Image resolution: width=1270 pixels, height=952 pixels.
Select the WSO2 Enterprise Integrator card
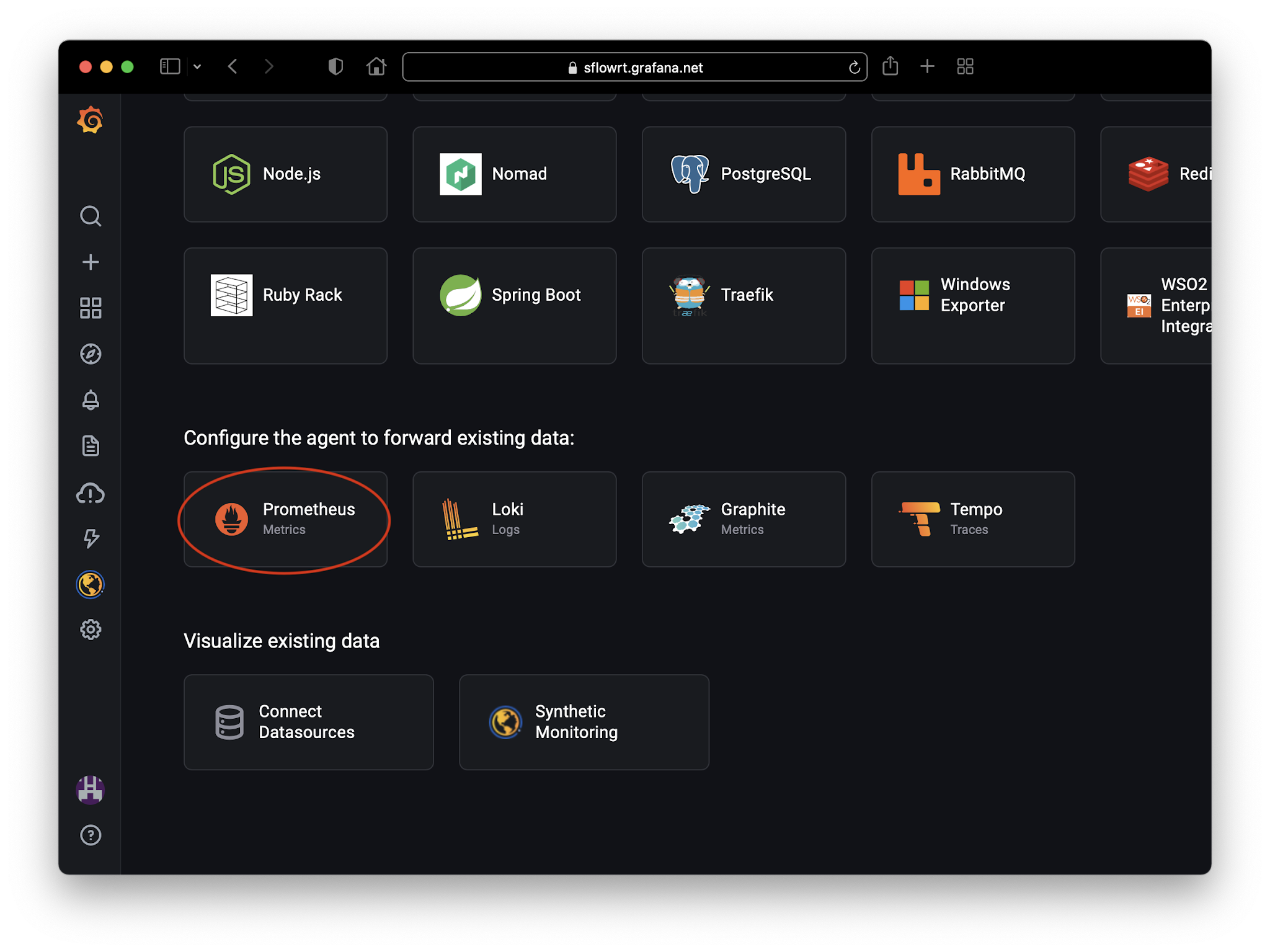coord(1157,306)
